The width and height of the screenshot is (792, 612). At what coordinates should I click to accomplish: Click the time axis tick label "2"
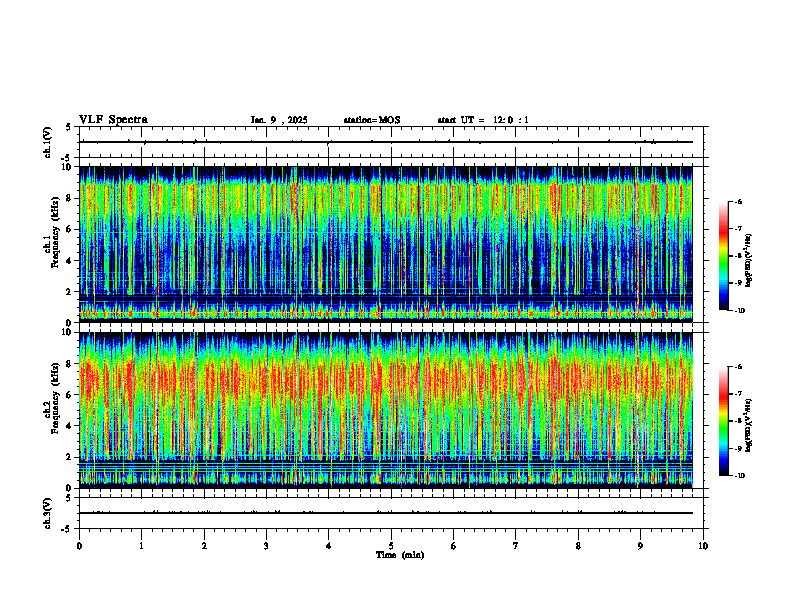point(204,546)
